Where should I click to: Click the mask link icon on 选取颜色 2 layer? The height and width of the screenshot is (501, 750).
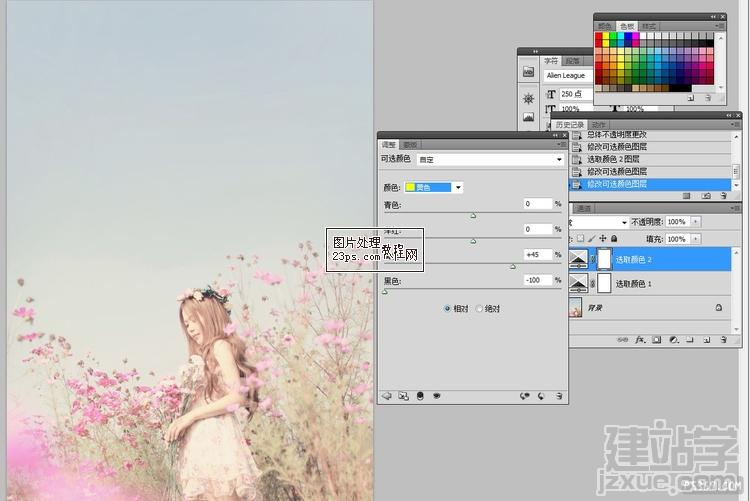(x=593, y=259)
